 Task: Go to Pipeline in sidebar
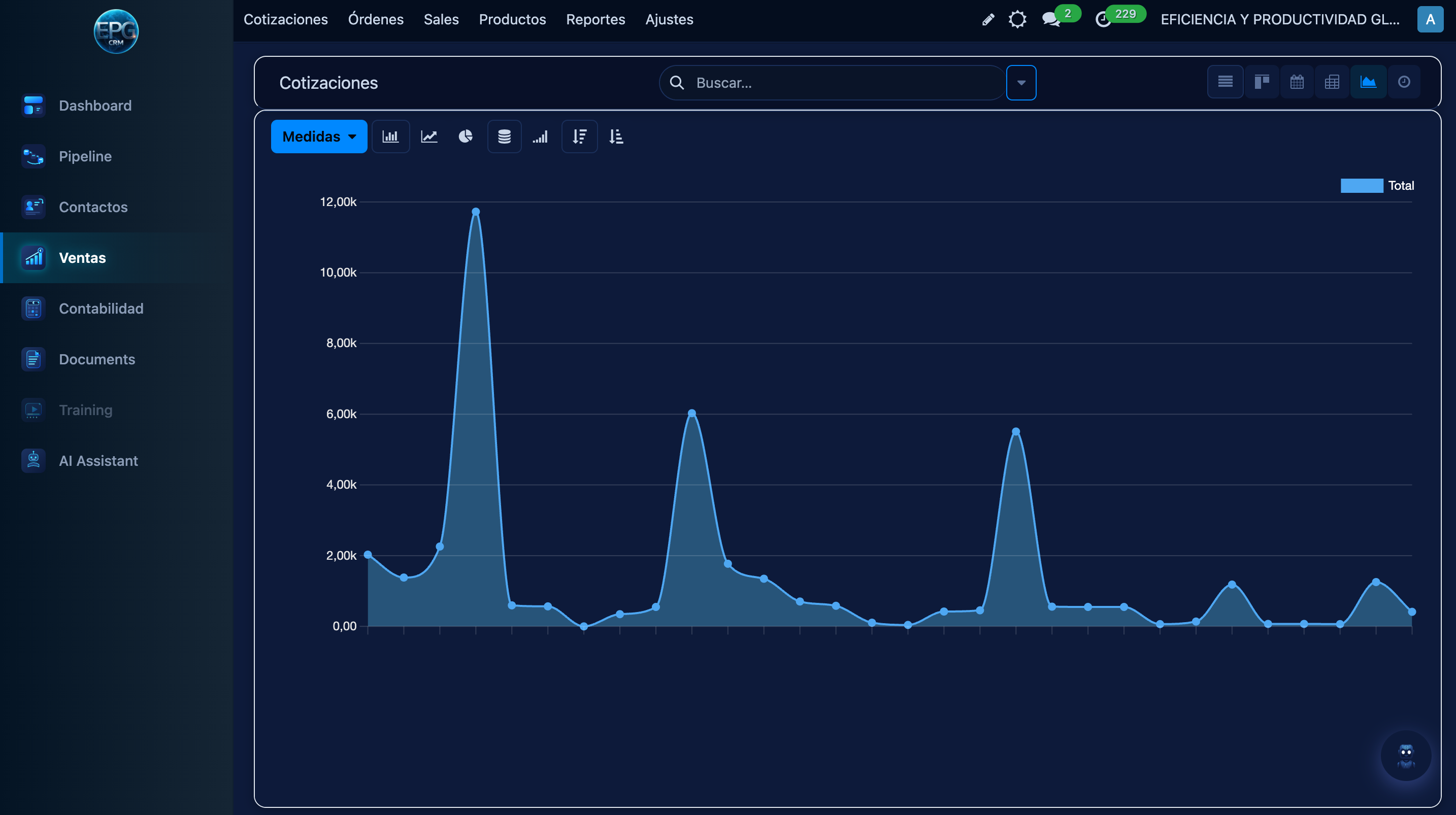(85, 157)
